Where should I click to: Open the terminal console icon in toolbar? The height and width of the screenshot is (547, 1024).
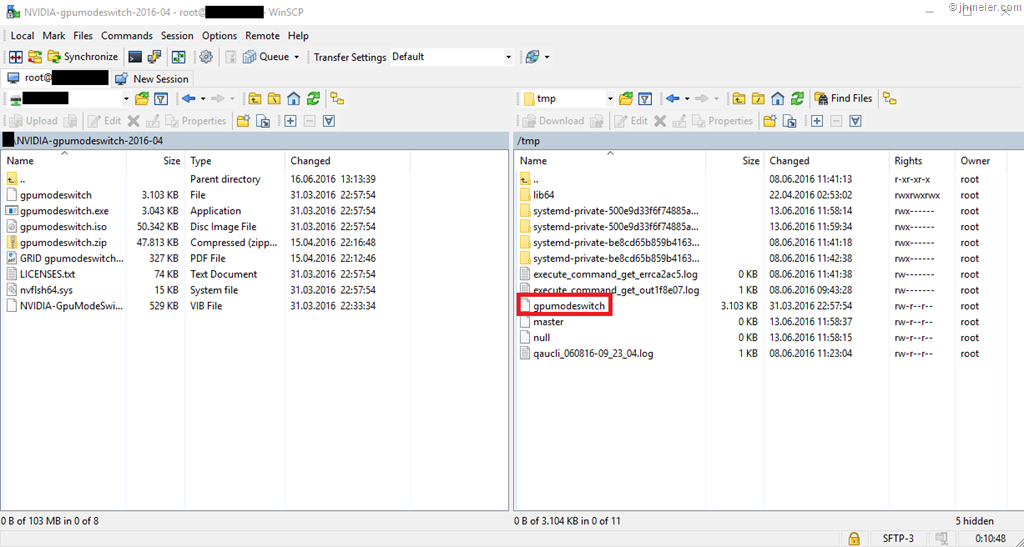(134, 57)
